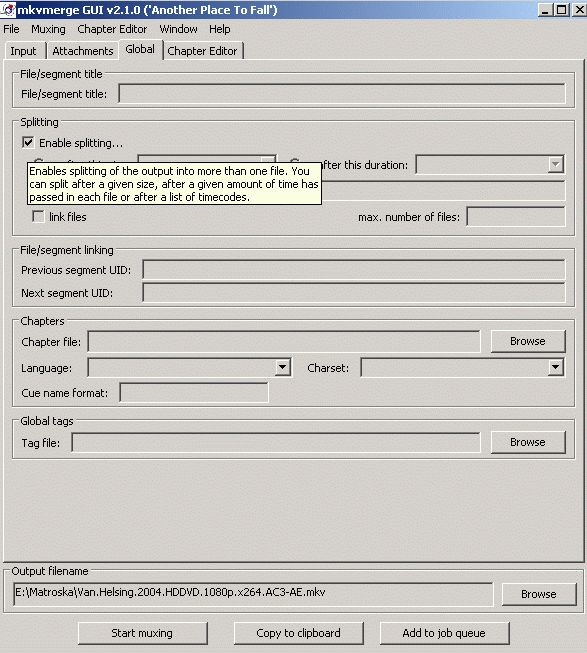Viewport: 587px width, 653px height.
Task: Enable the link files checkbox
Action: (38, 217)
